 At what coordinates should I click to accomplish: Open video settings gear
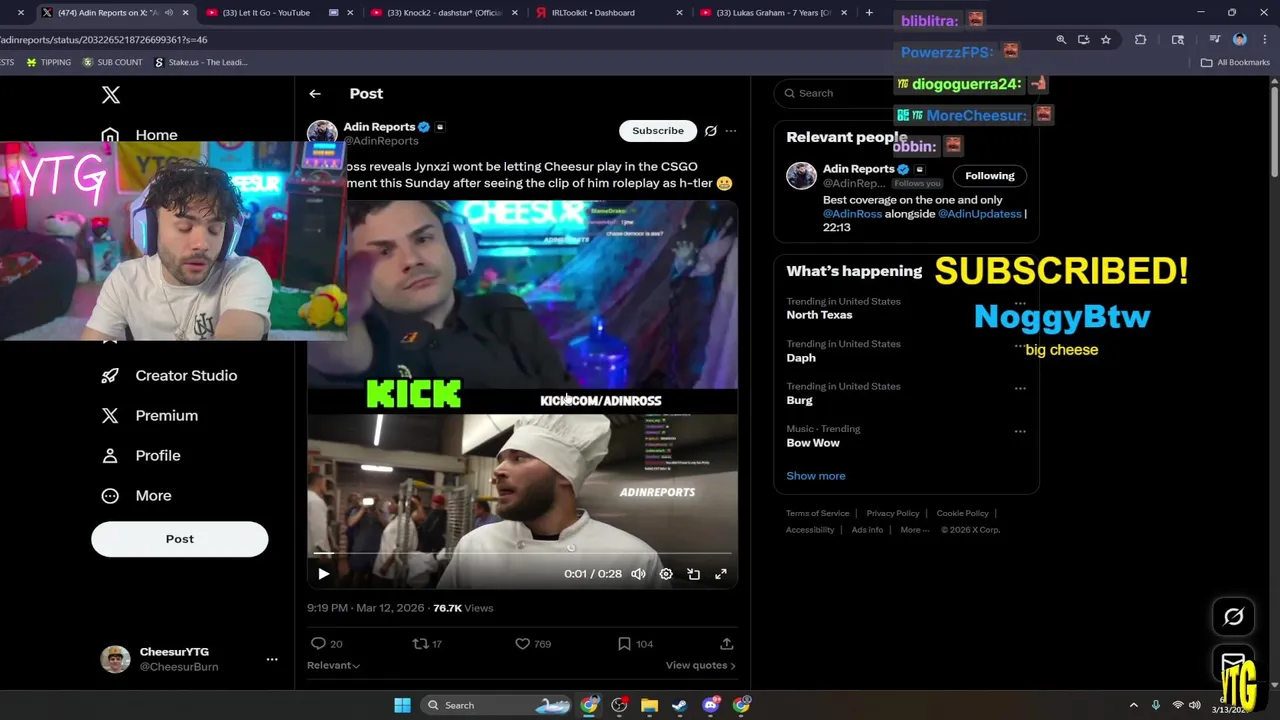click(666, 574)
